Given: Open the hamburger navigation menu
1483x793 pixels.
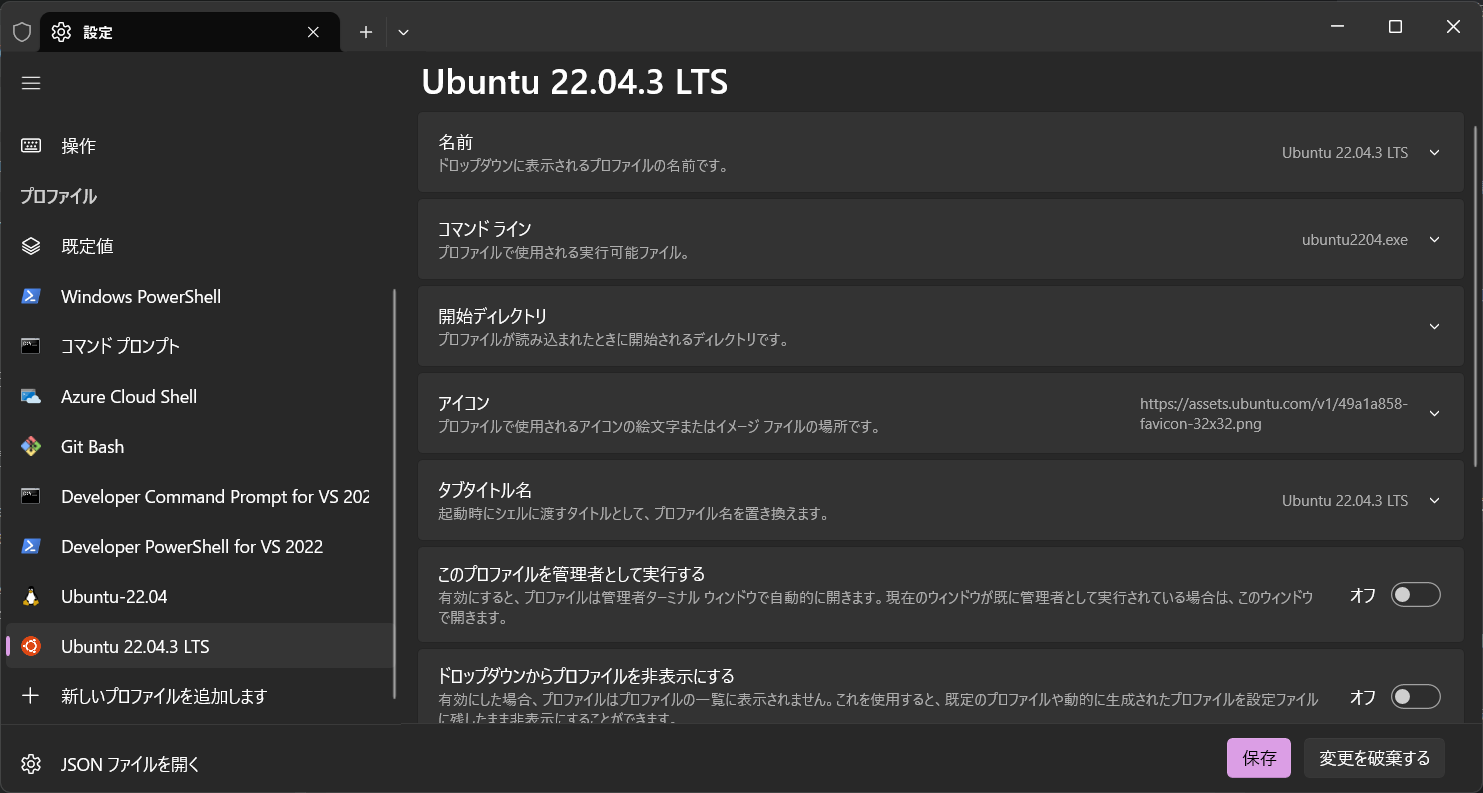Looking at the screenshot, I should tap(31, 83).
